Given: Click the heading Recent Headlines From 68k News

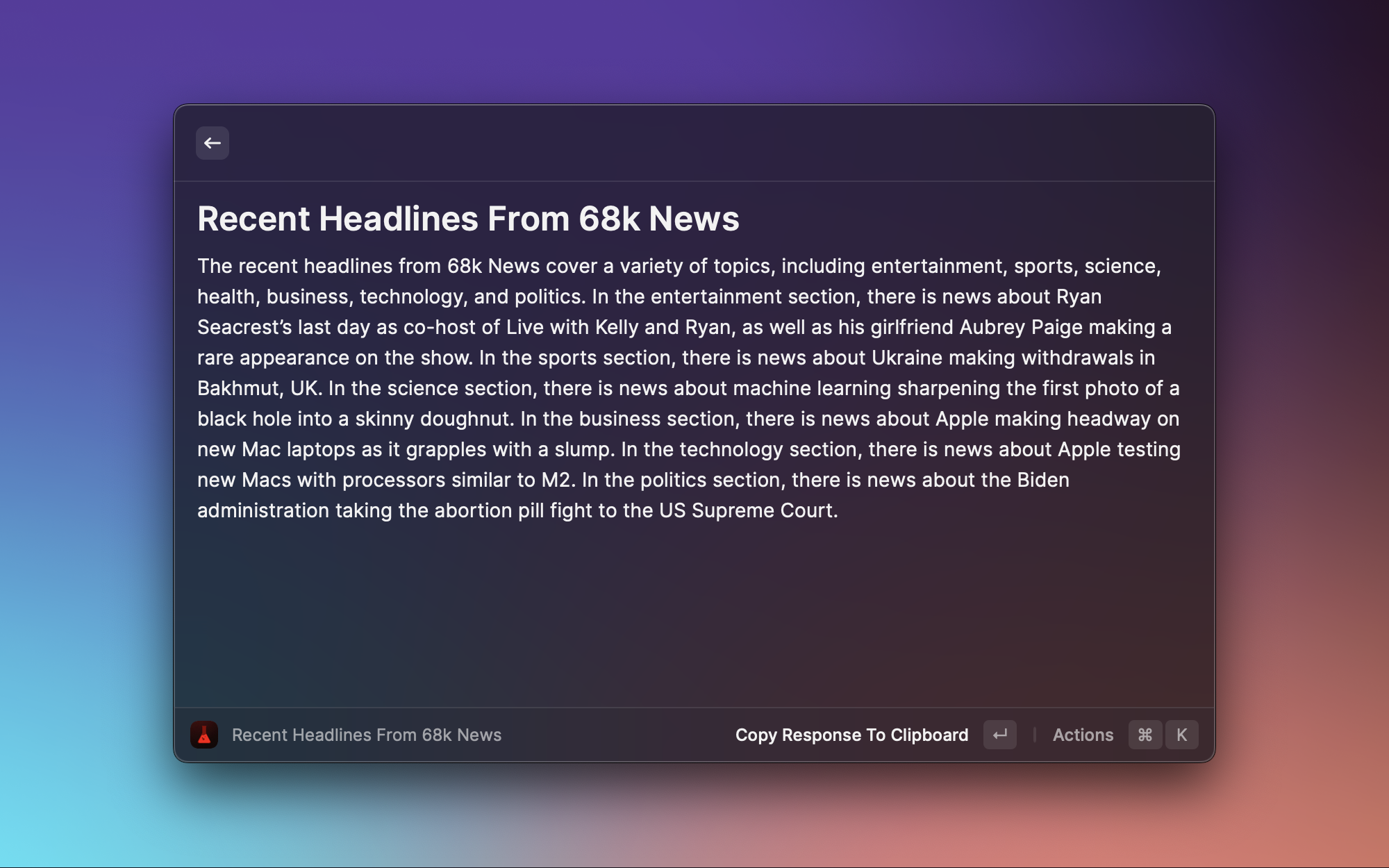Looking at the screenshot, I should point(468,219).
